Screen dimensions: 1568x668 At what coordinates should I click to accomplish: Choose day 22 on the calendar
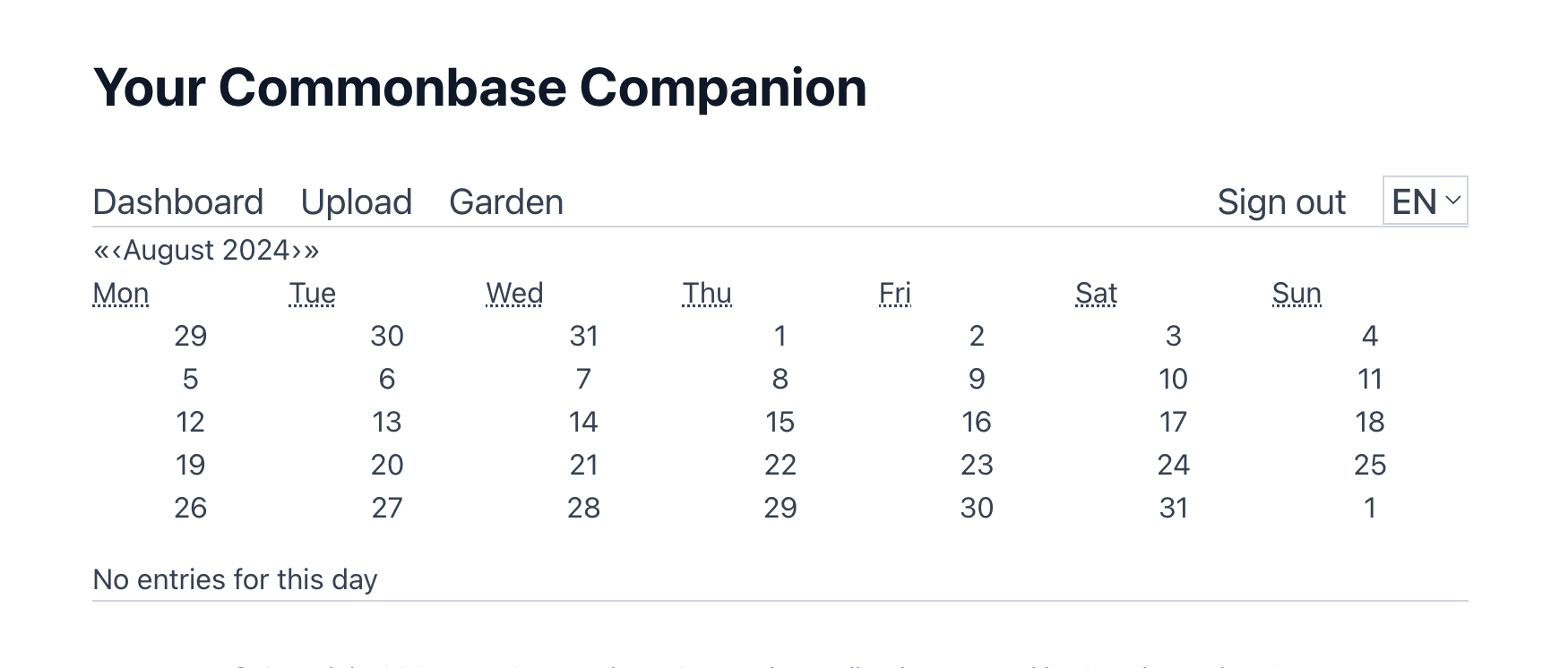coord(780,465)
